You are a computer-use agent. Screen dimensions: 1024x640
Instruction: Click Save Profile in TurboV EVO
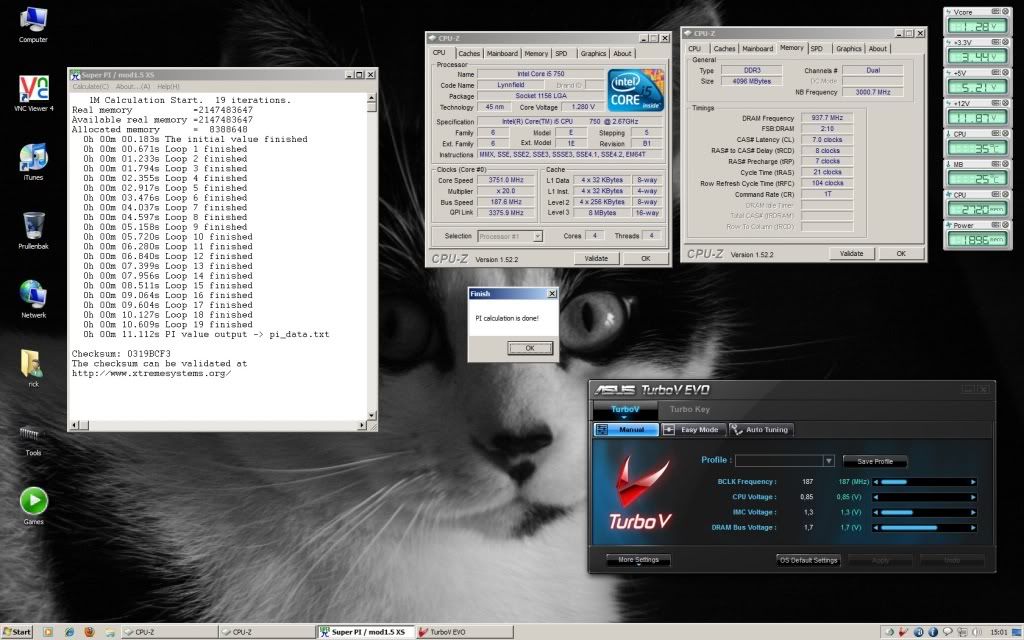pyautogui.click(x=875, y=461)
